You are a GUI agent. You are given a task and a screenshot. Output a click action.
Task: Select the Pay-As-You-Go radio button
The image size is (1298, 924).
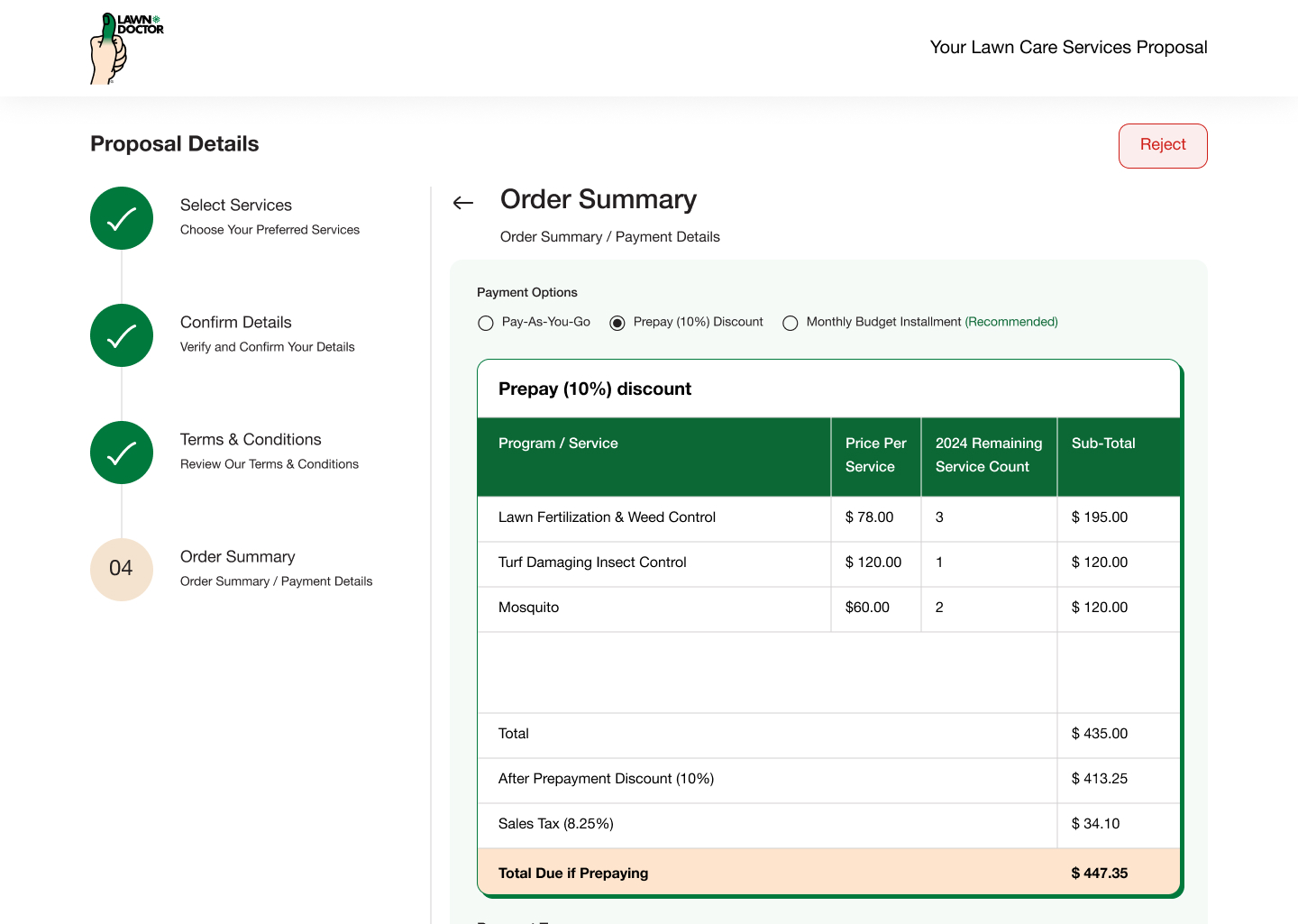[x=486, y=323]
